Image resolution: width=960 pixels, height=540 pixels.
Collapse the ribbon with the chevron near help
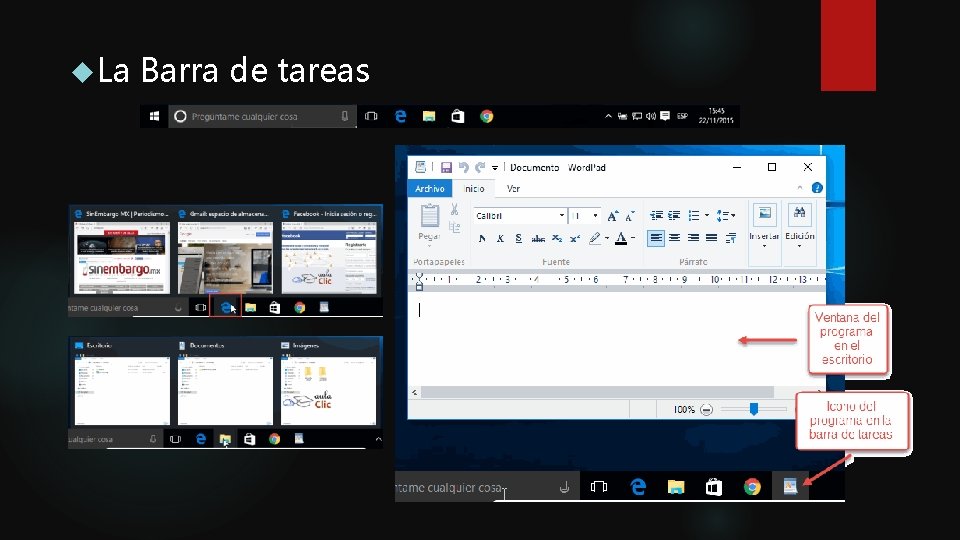[800, 188]
